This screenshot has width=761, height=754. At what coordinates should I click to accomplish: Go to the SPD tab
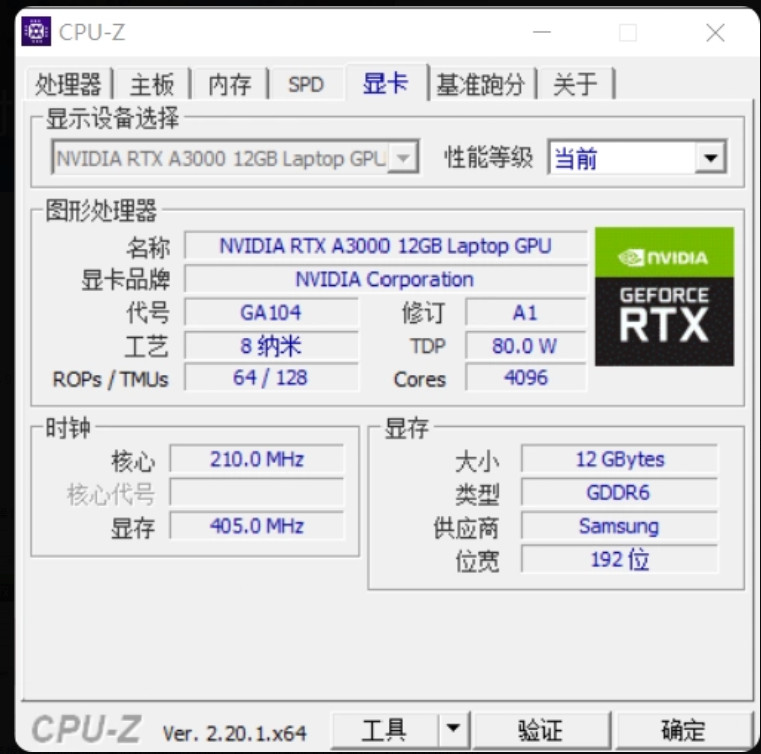coord(306,84)
